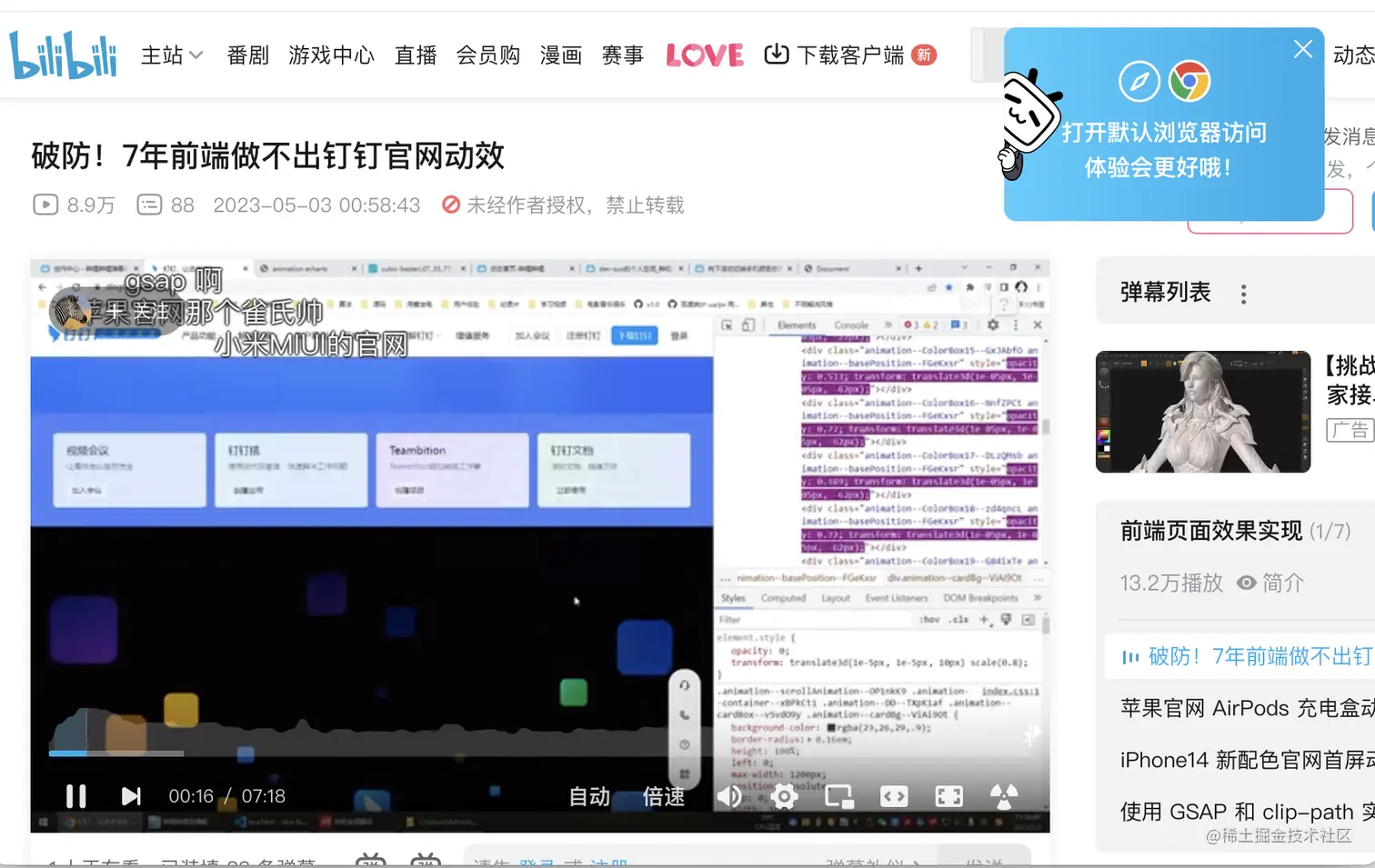Open the player settings gear

tap(784, 795)
